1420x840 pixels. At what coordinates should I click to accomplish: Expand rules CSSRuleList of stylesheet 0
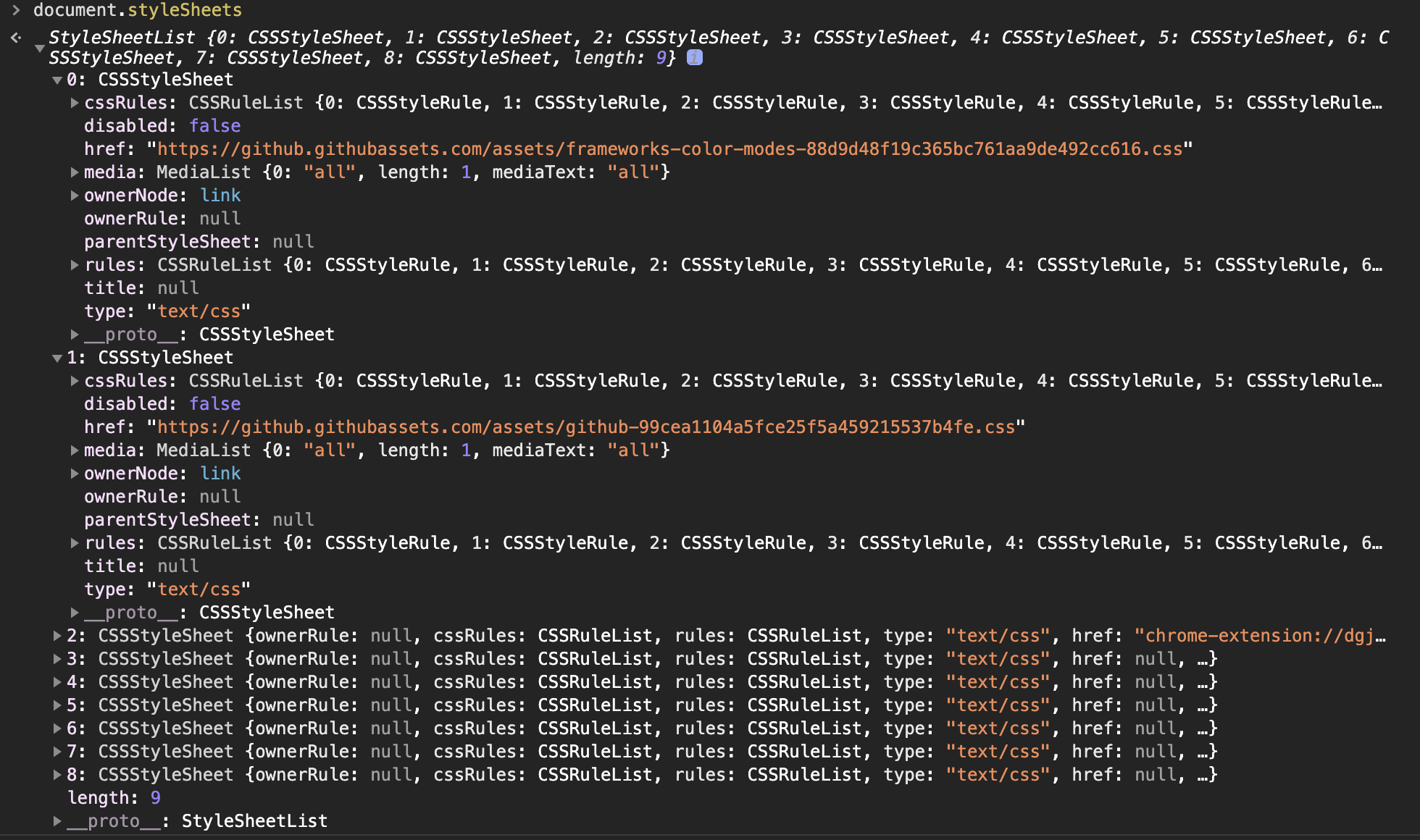[x=75, y=265]
